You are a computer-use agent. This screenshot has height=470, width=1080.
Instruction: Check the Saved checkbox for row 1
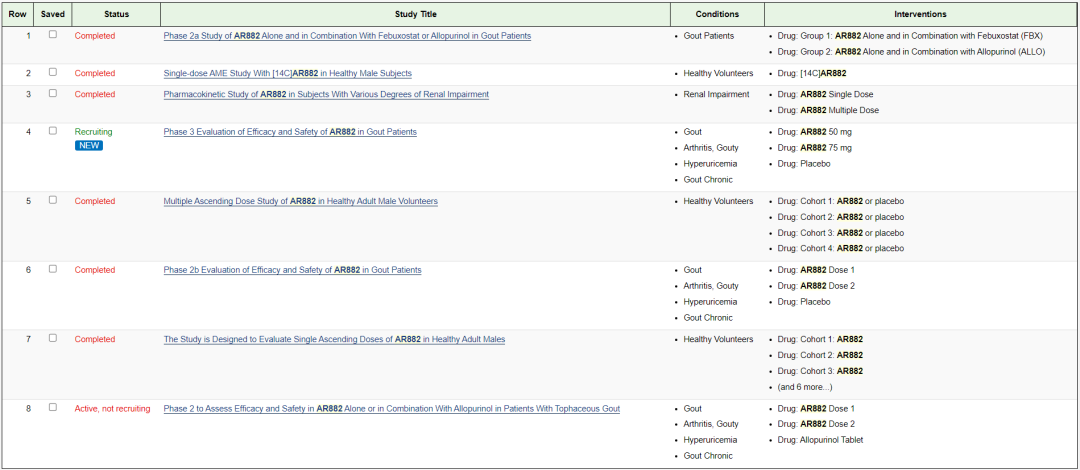[x=53, y=35]
